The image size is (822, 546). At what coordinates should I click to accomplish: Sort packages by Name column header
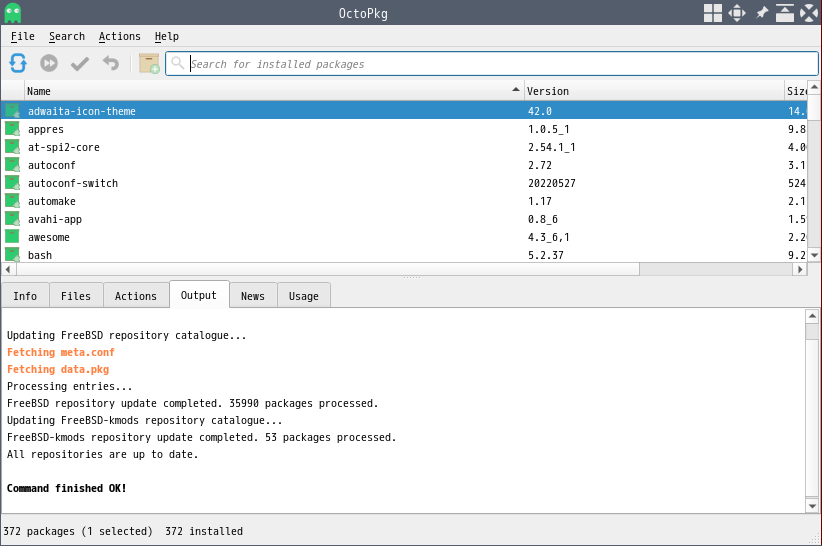click(x=274, y=91)
